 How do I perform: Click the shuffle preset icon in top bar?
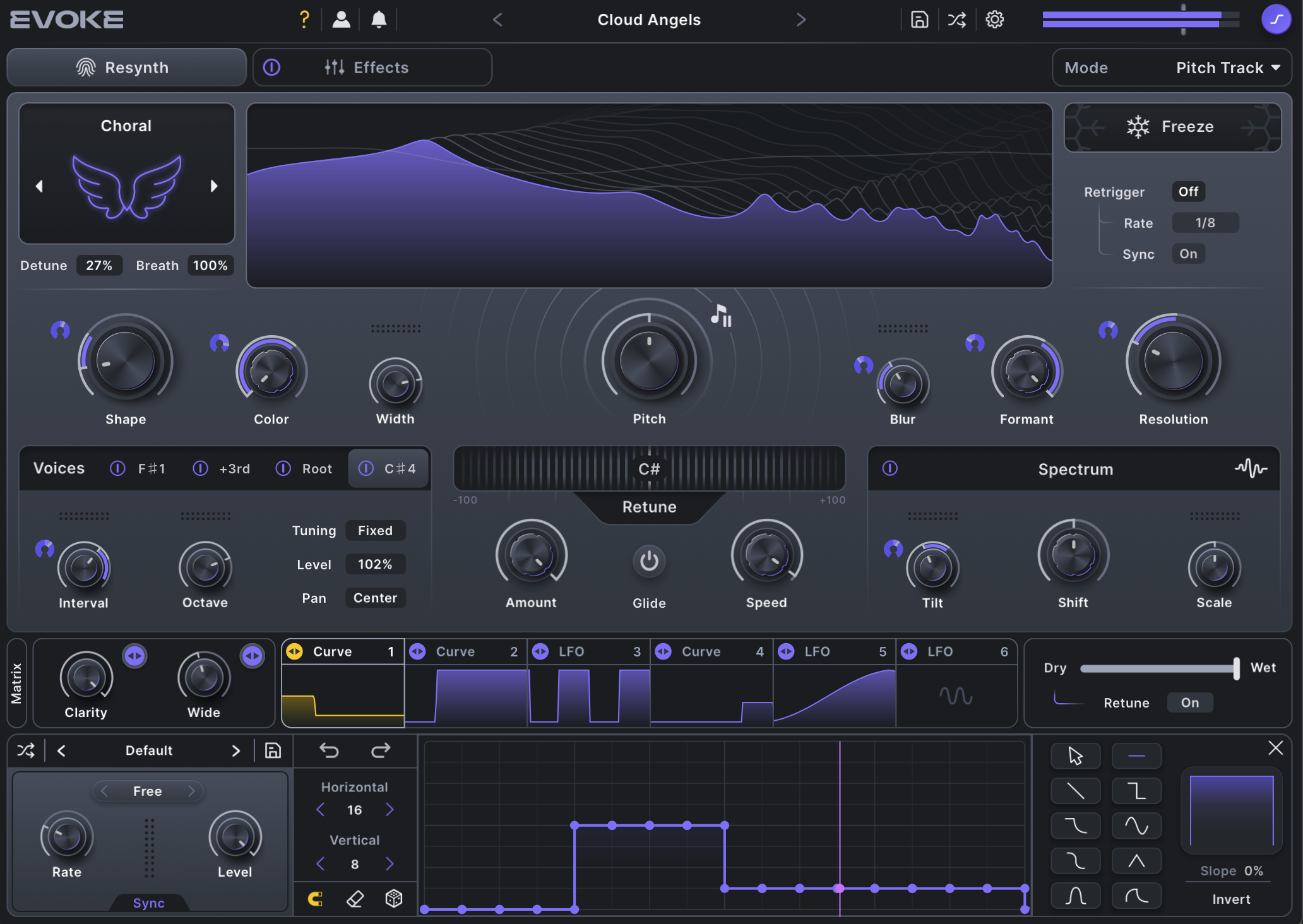click(956, 20)
